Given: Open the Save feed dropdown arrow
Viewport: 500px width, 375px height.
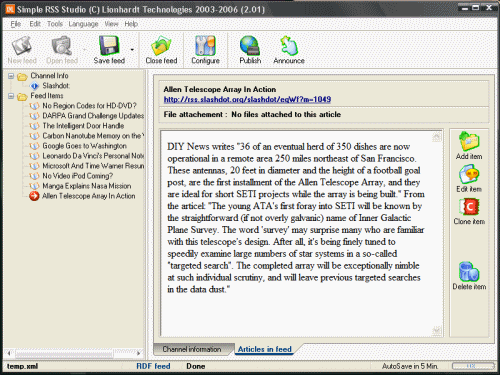Looking at the screenshot, I should (x=132, y=50).
